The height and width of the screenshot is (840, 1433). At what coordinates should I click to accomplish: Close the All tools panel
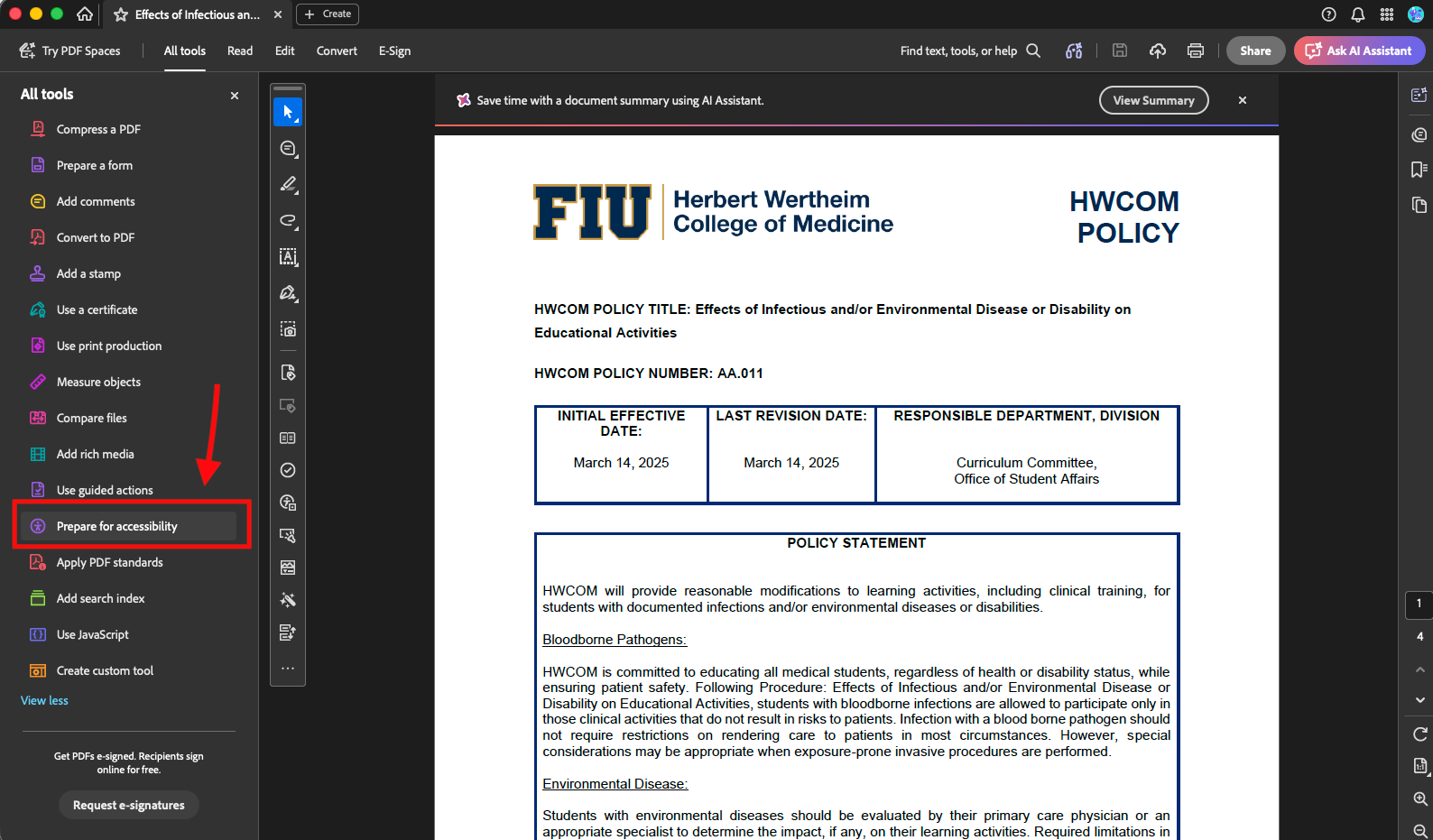[235, 95]
